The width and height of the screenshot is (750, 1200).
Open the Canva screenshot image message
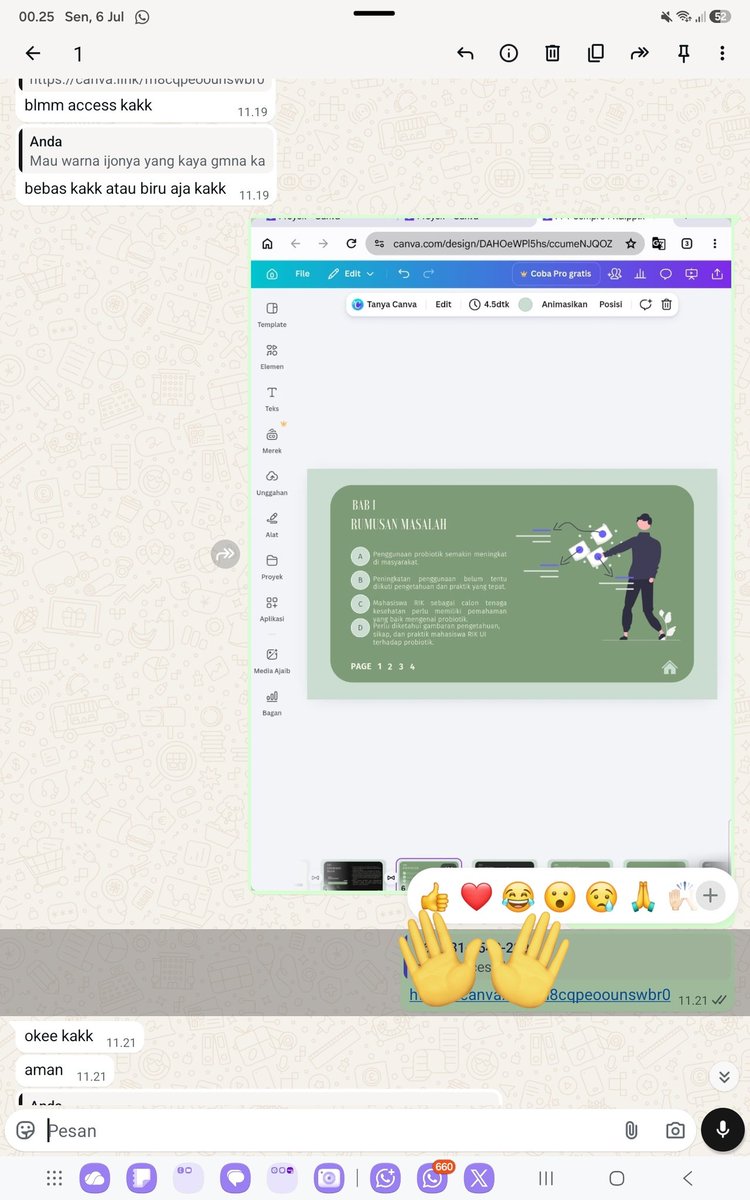tap(491, 554)
